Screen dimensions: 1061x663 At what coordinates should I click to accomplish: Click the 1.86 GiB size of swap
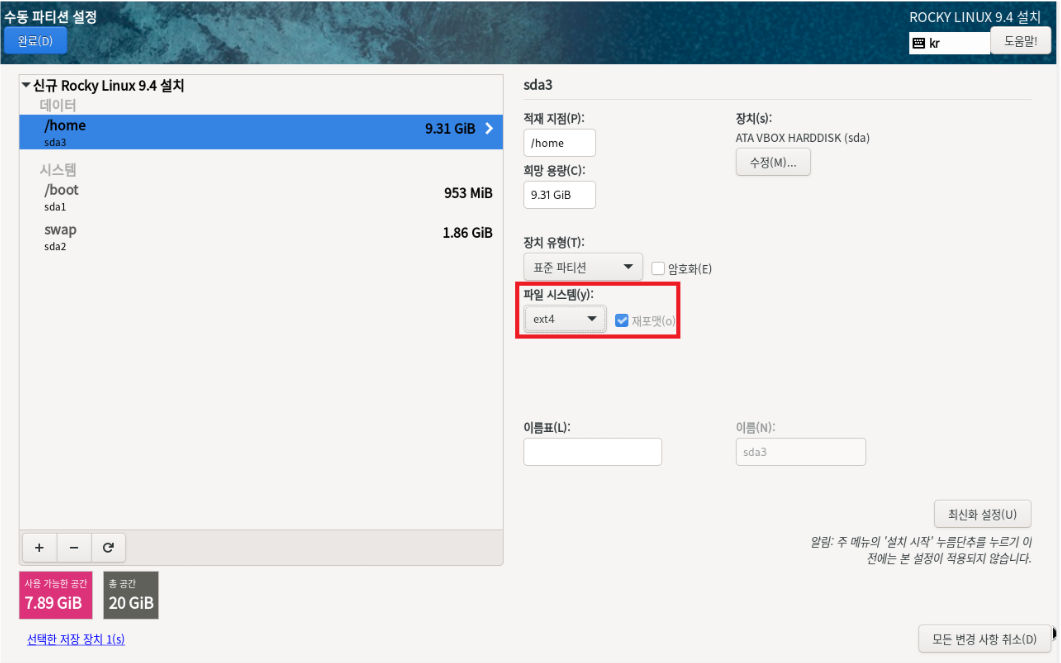(x=468, y=233)
